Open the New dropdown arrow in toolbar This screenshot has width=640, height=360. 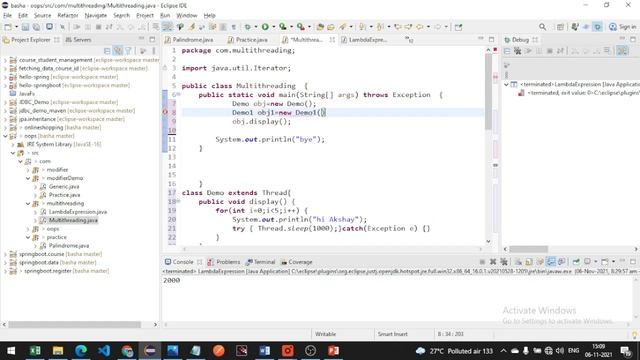click(16, 27)
